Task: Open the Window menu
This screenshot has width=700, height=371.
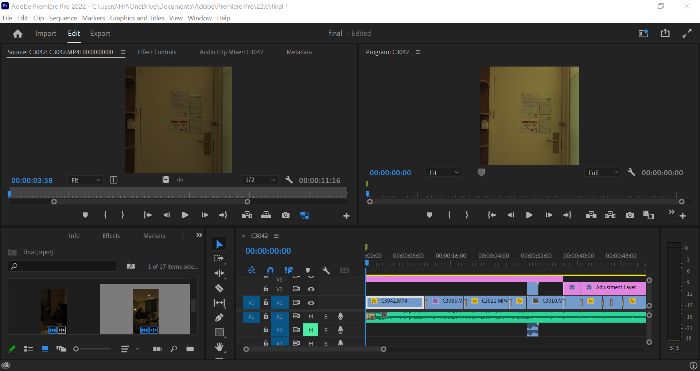Action: click(x=200, y=18)
